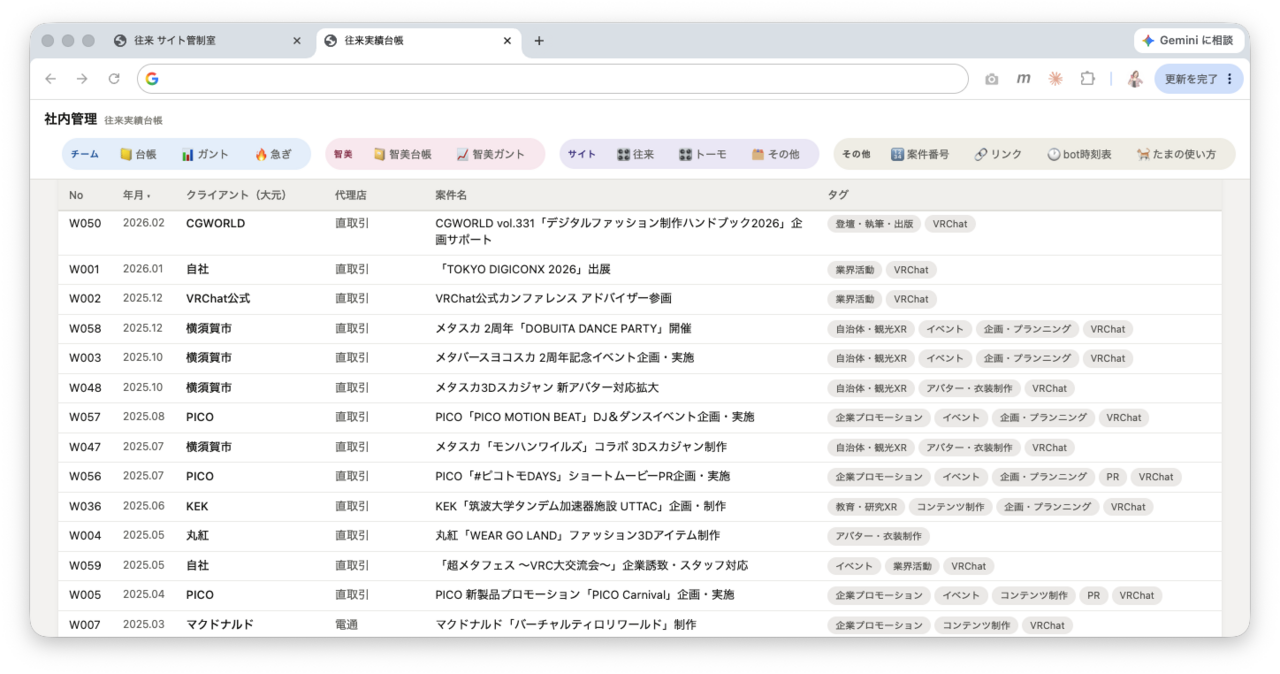Select the 丸紅 client cell
1280x674 pixels.
[x=197, y=536]
